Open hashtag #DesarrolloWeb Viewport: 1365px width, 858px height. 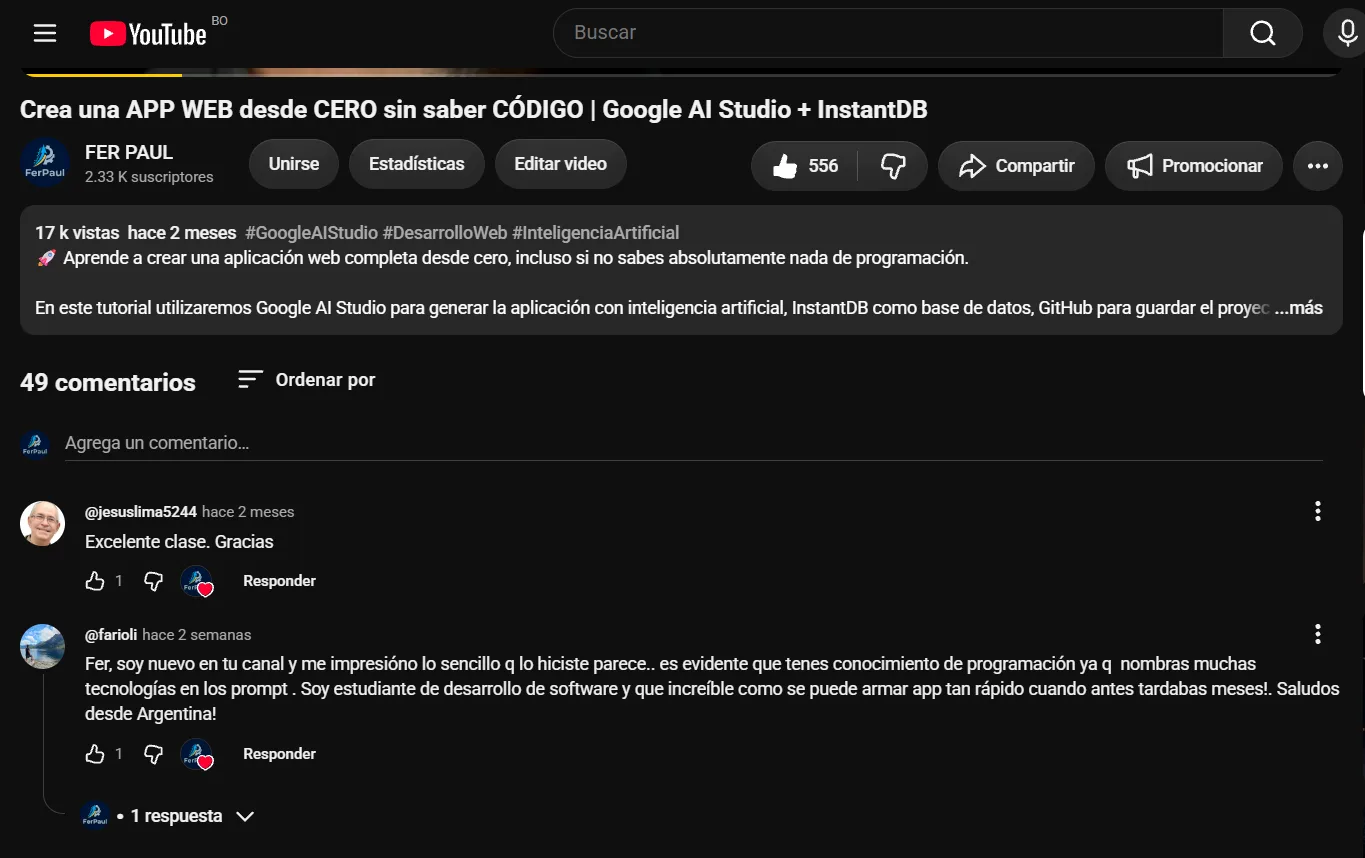(x=445, y=233)
